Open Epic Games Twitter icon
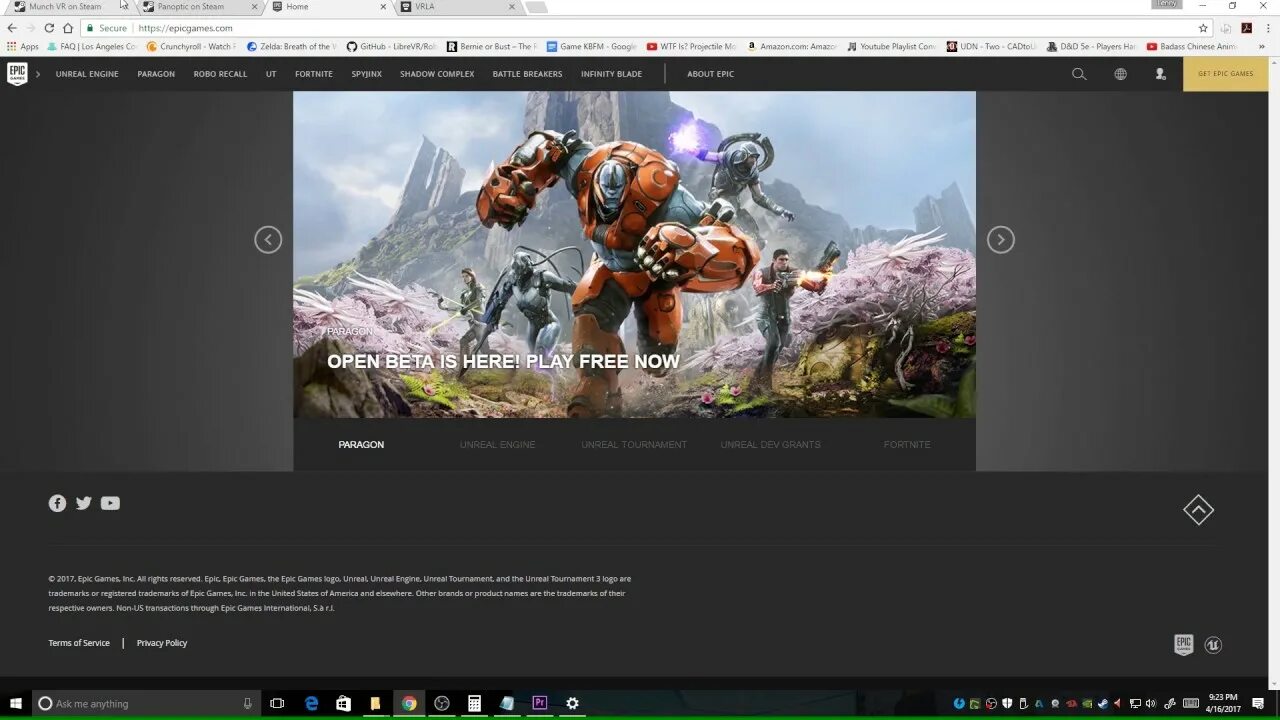Viewport: 1280px width, 720px height. pos(84,503)
